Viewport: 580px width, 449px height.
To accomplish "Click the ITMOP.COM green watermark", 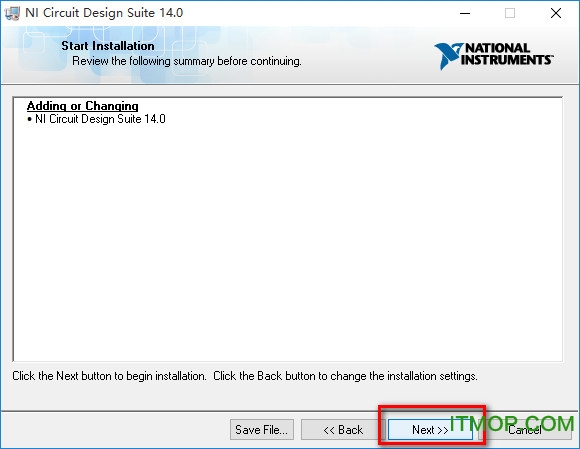I will [512, 423].
